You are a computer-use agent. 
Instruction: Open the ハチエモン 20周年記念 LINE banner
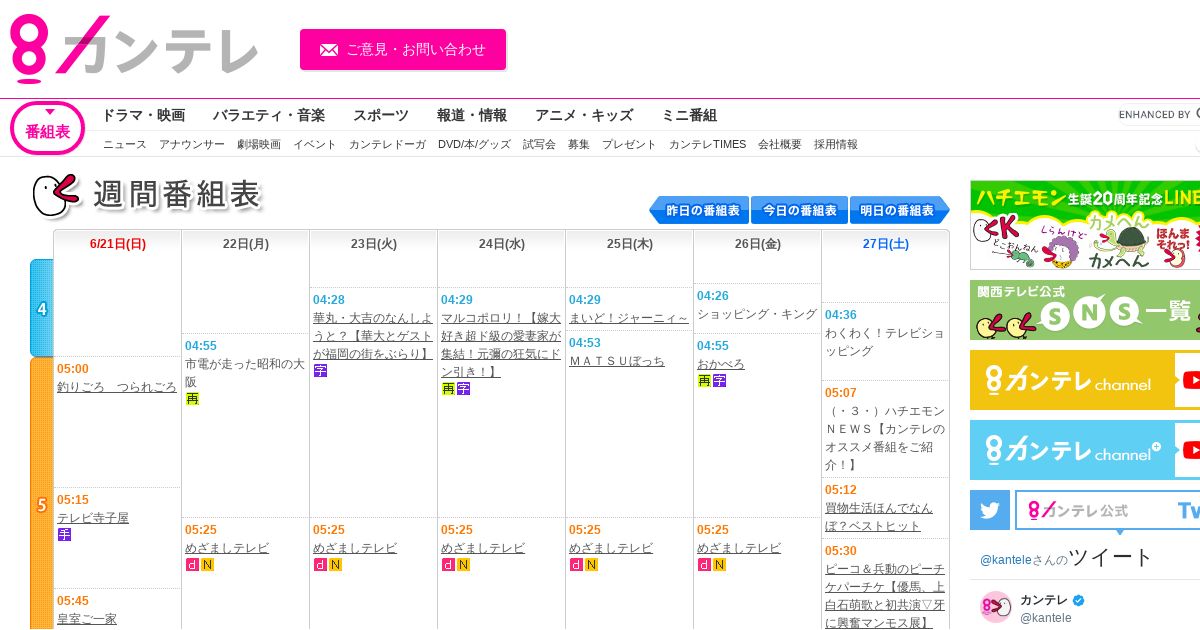click(x=1085, y=225)
